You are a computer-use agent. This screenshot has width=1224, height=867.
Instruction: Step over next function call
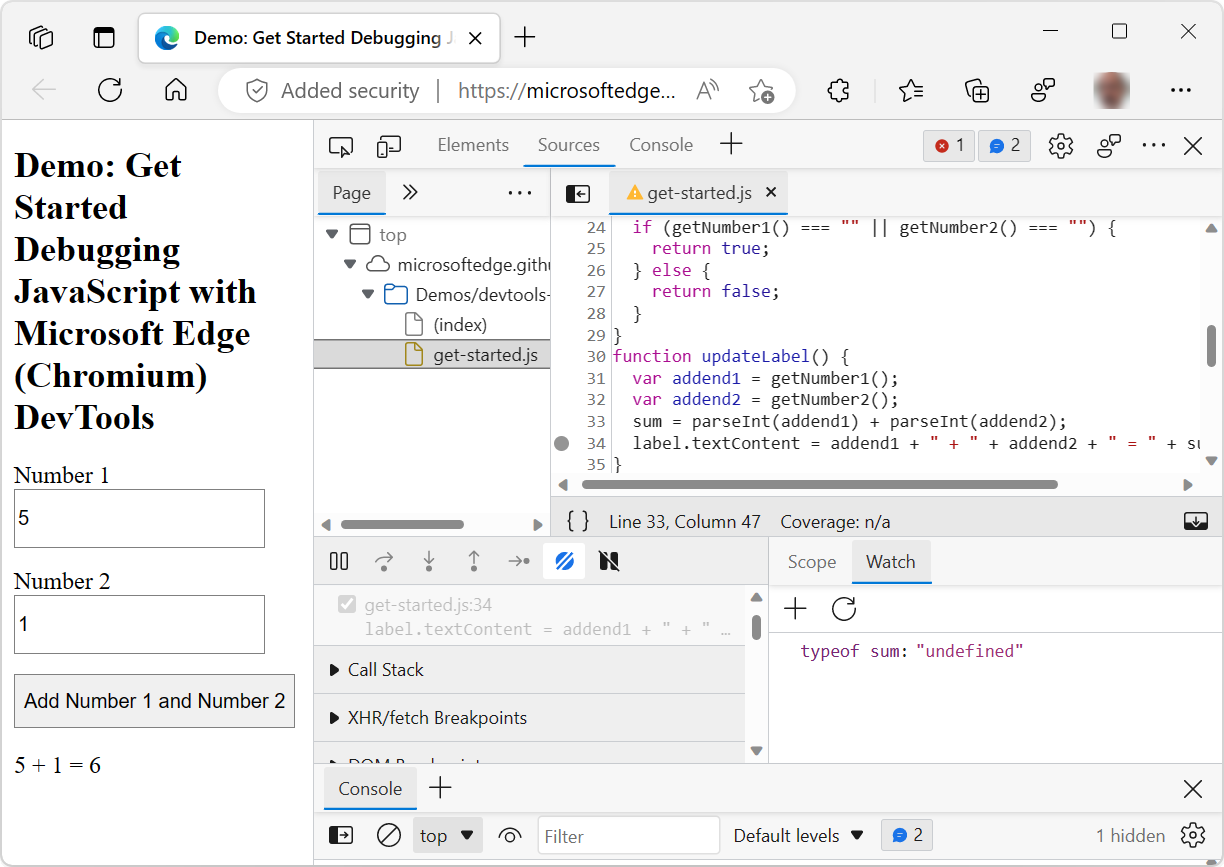click(x=384, y=561)
